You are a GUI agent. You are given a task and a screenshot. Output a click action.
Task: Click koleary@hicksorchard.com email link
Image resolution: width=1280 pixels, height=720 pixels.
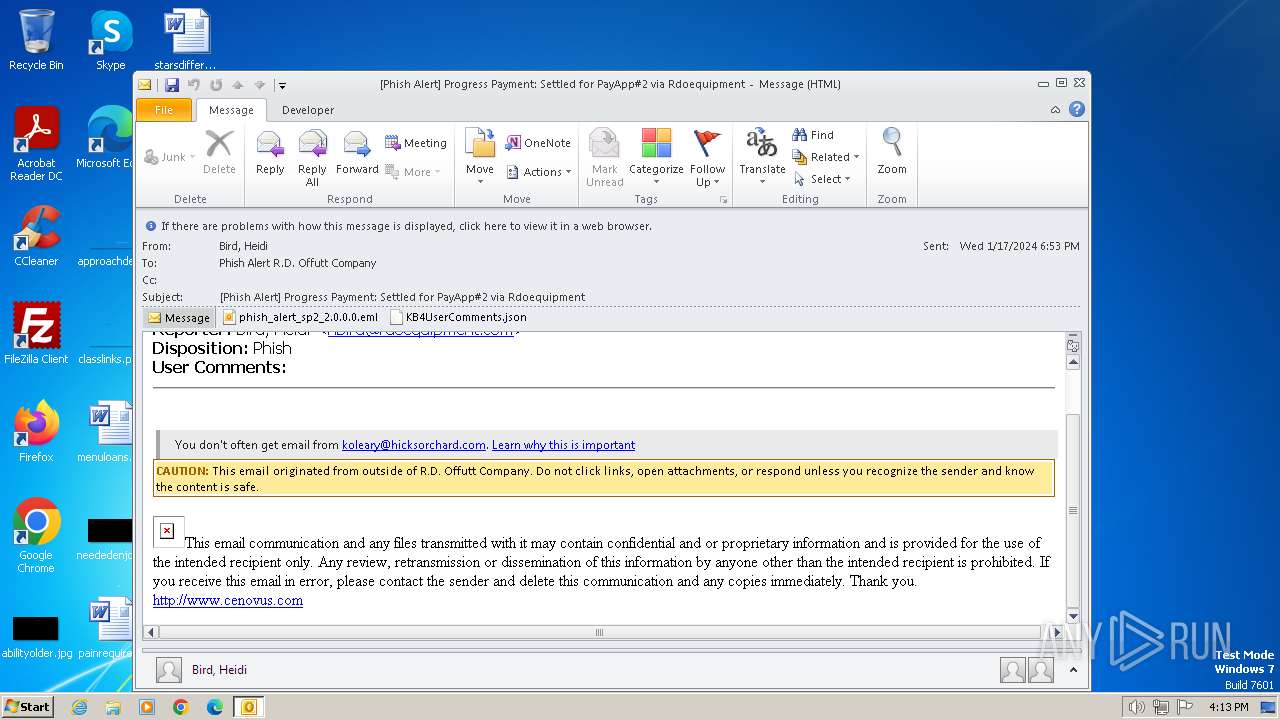click(x=414, y=445)
